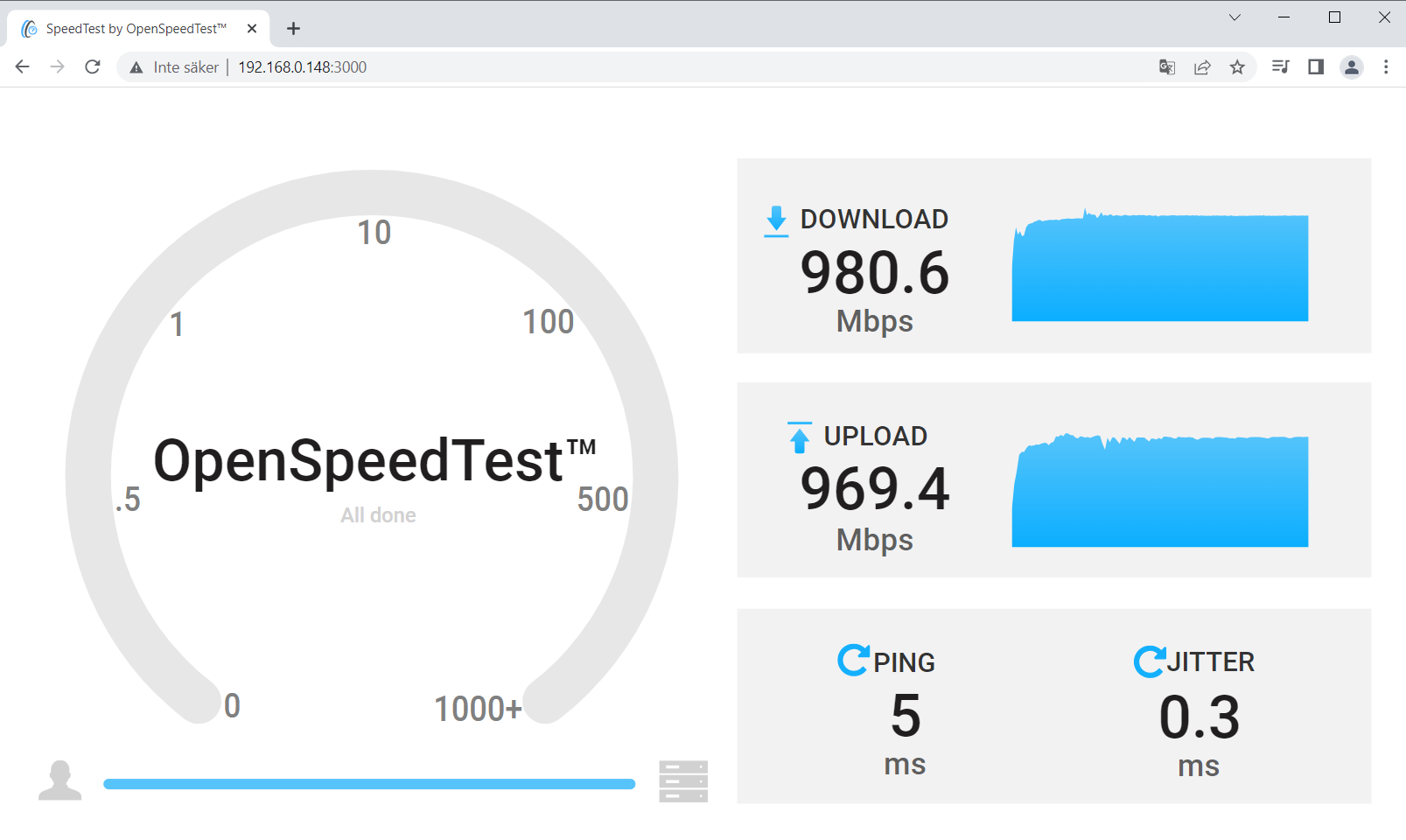This screenshot has width=1406, height=840.
Task: Click the upload arrow icon
Action: pyautogui.click(x=799, y=437)
